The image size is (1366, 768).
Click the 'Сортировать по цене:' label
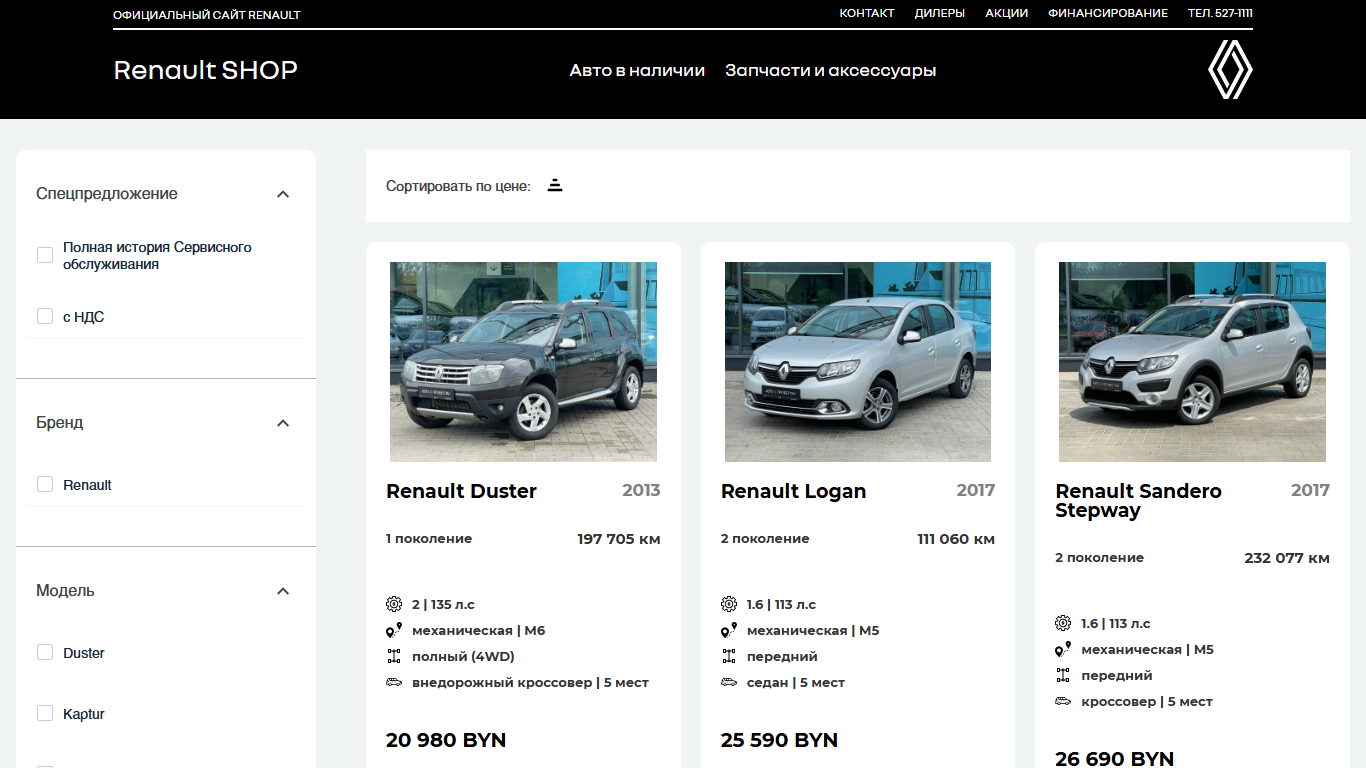coord(458,186)
